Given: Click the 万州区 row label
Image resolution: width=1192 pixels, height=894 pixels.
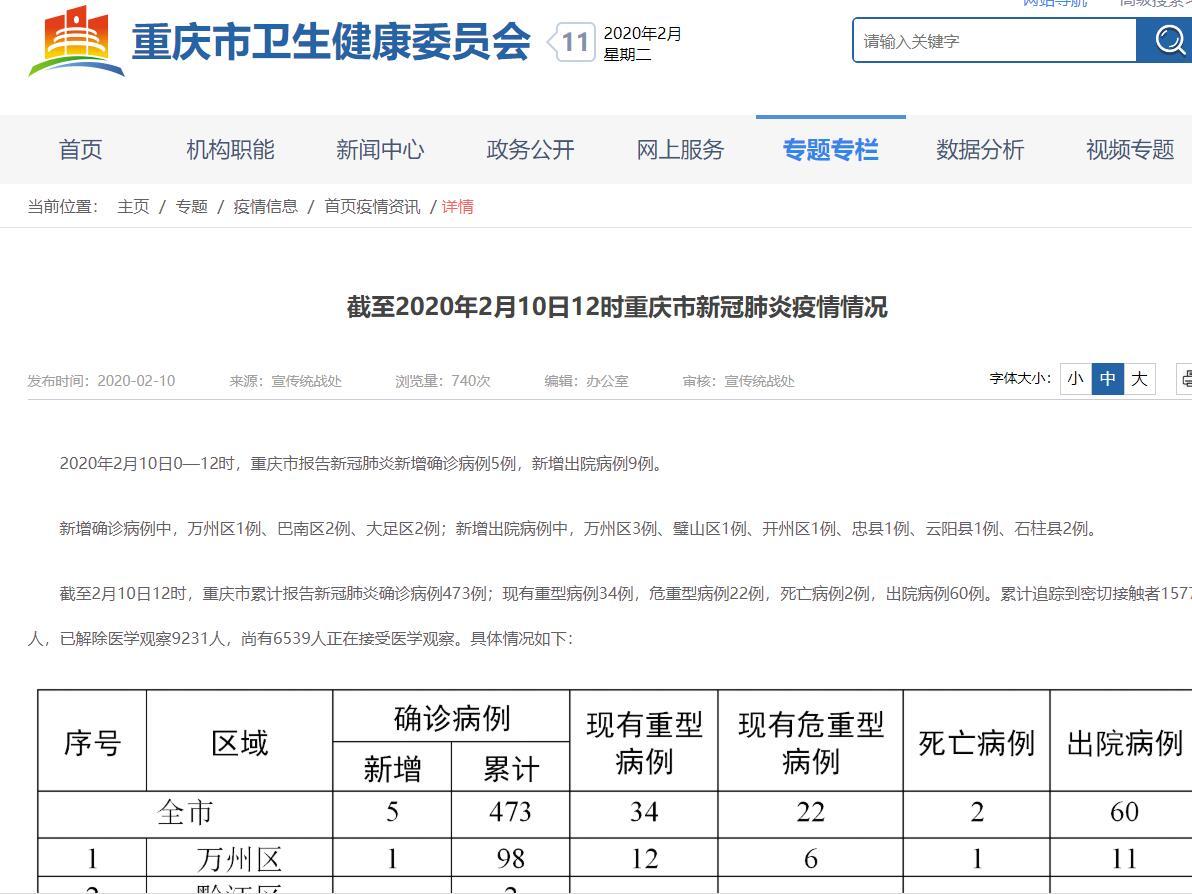Looking at the screenshot, I should [x=239, y=859].
